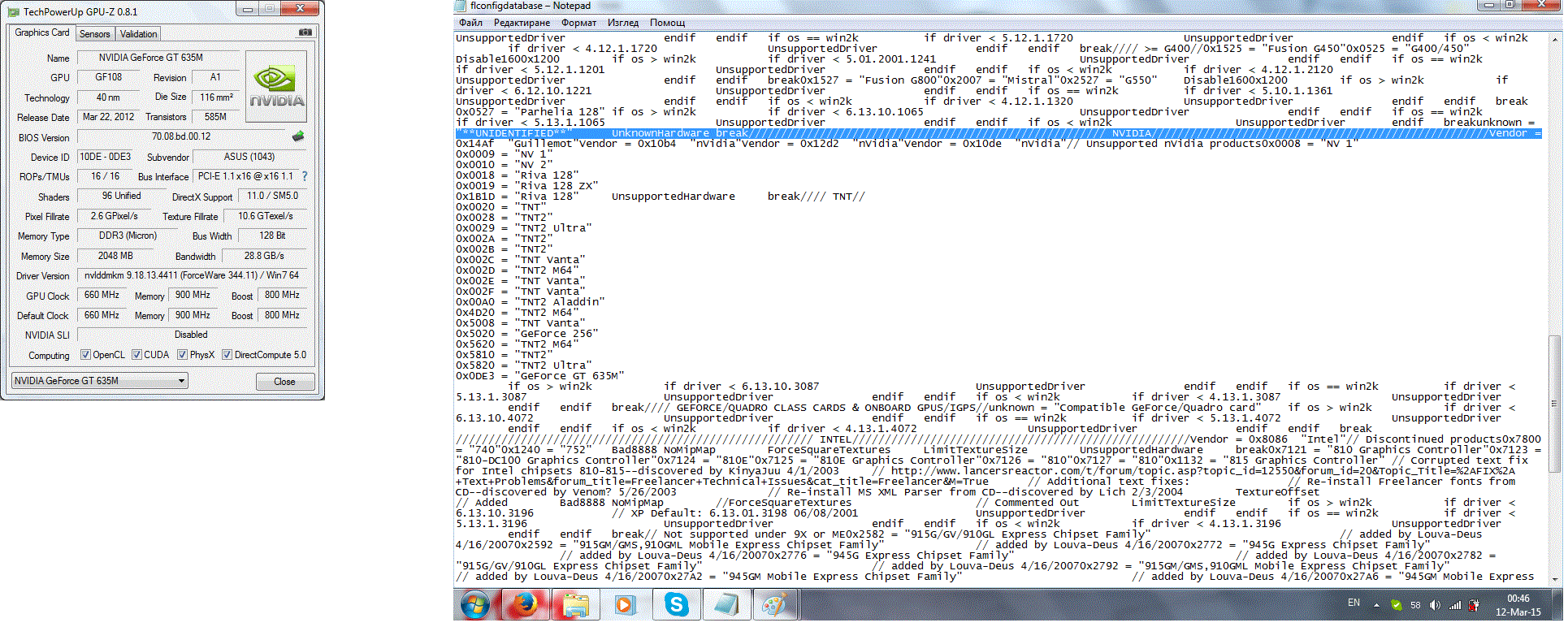This screenshot has height=627, width=1568.
Task: Open the Формат menu in Notepad
Action: [x=578, y=23]
